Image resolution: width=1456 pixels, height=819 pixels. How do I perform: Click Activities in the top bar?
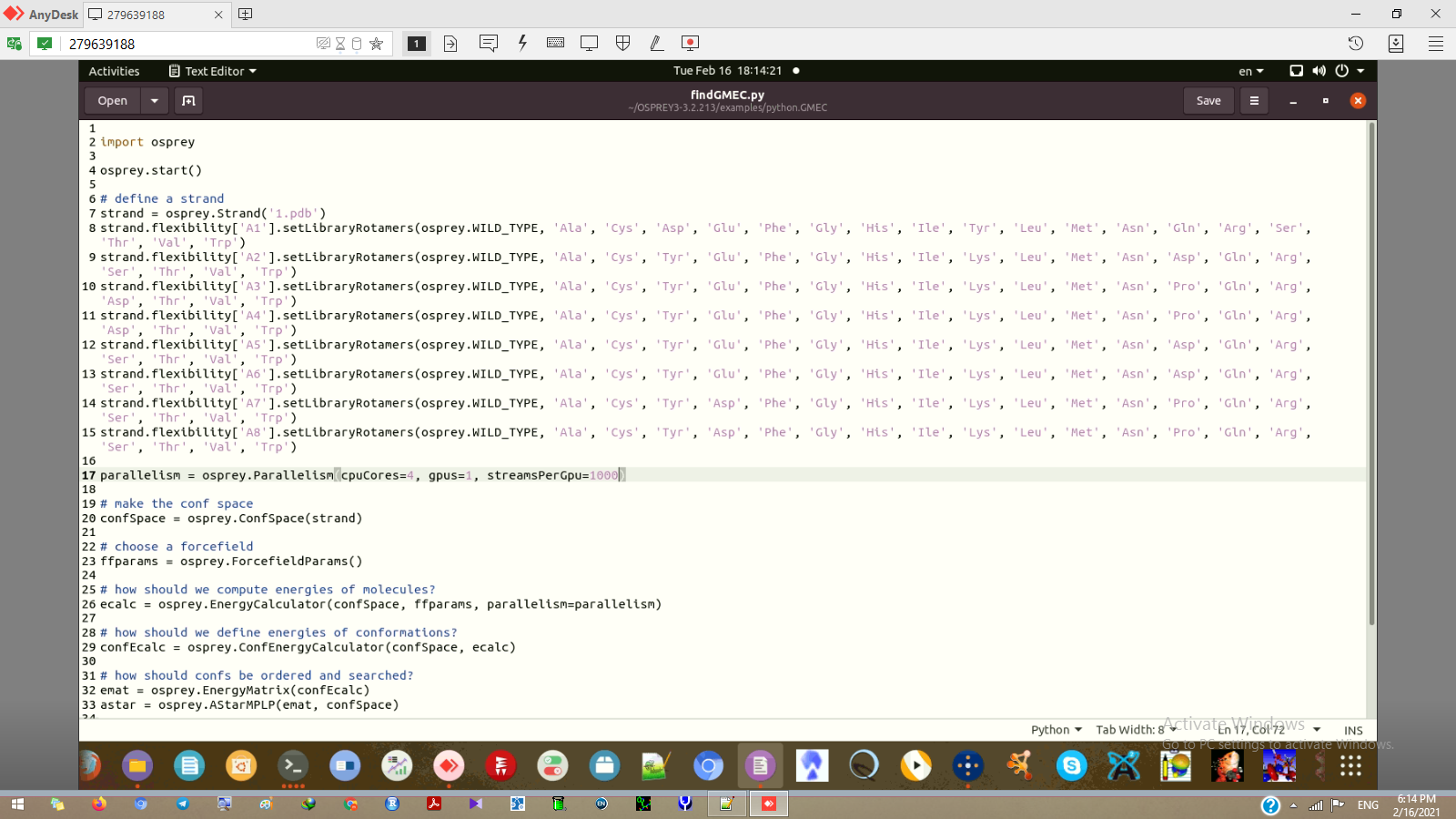point(114,71)
